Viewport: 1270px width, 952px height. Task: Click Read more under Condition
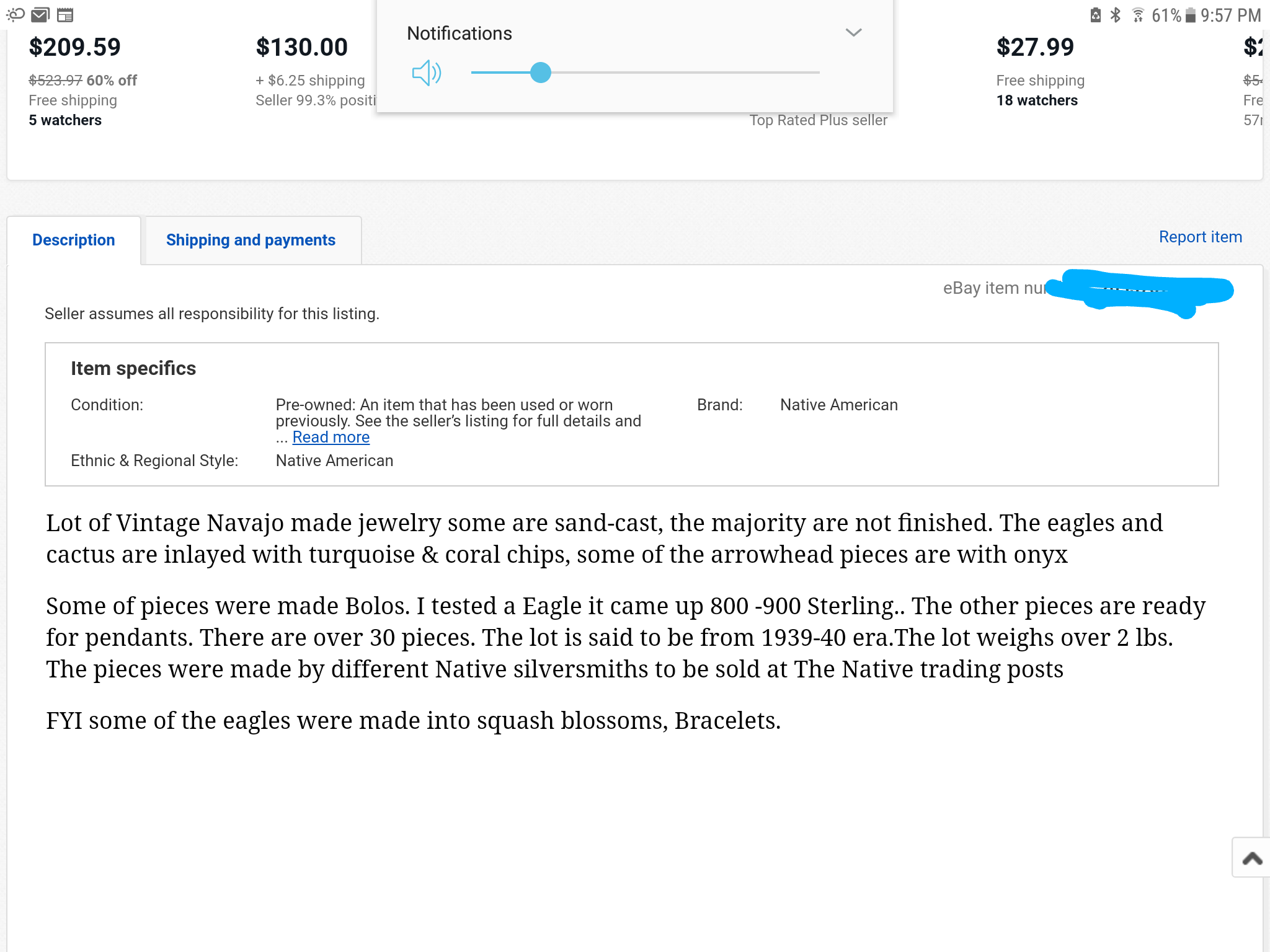coord(331,437)
